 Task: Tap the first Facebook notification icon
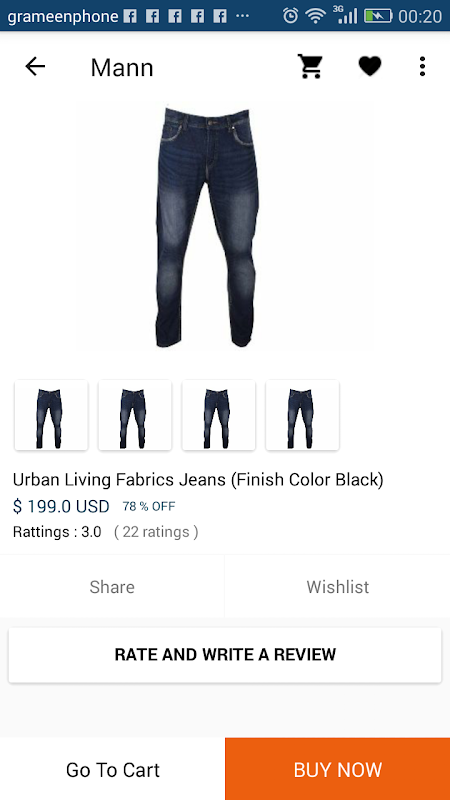coord(130,16)
